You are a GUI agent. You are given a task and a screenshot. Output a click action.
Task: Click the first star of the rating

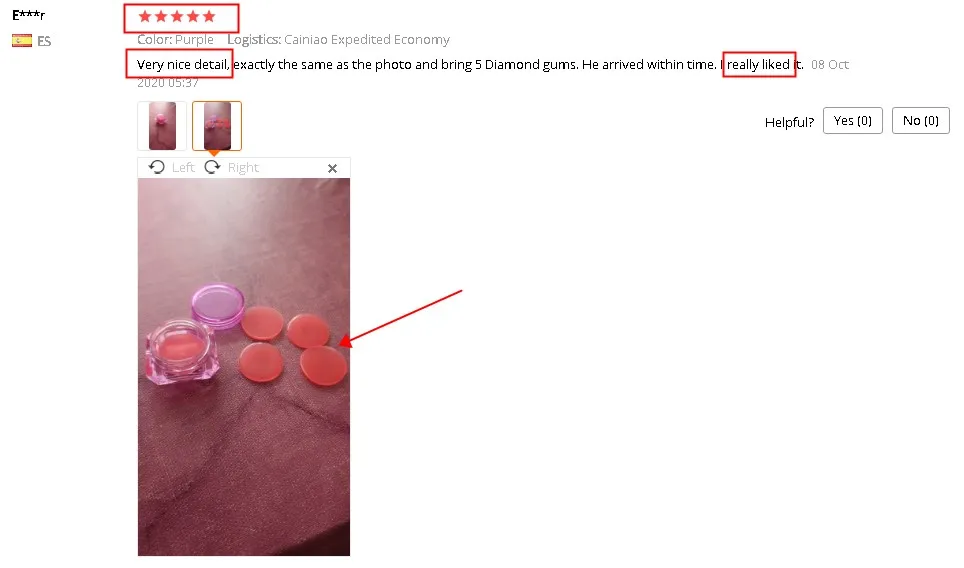coord(145,17)
